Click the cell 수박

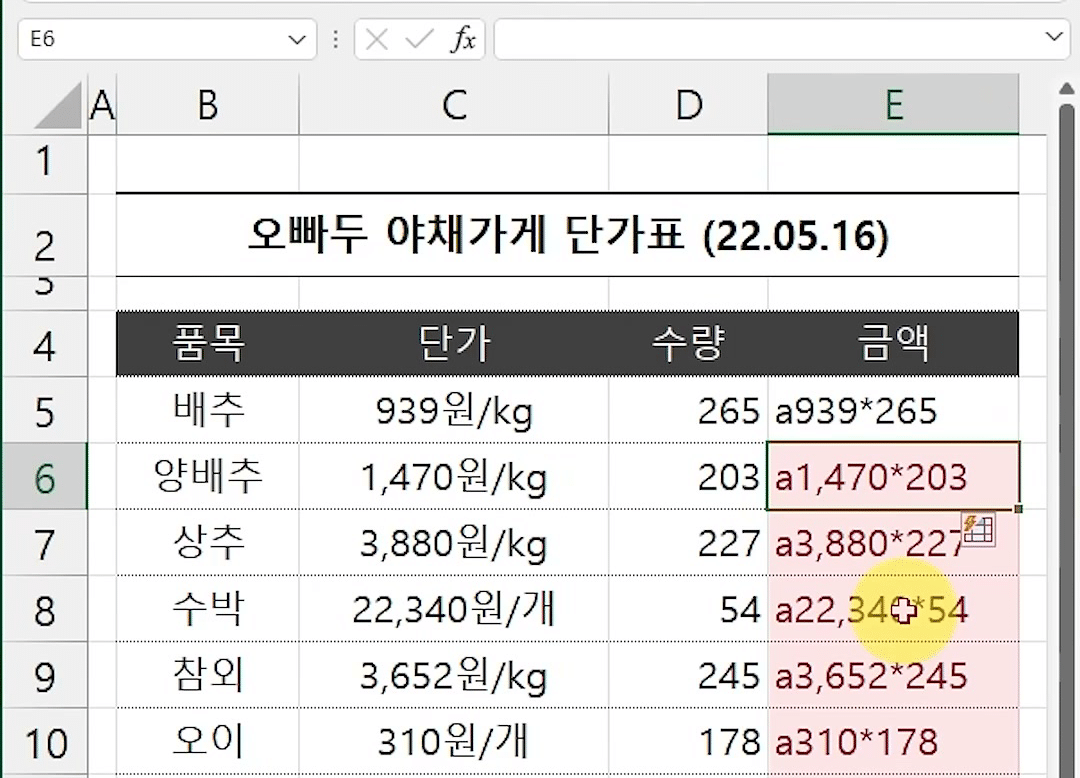[x=208, y=609]
